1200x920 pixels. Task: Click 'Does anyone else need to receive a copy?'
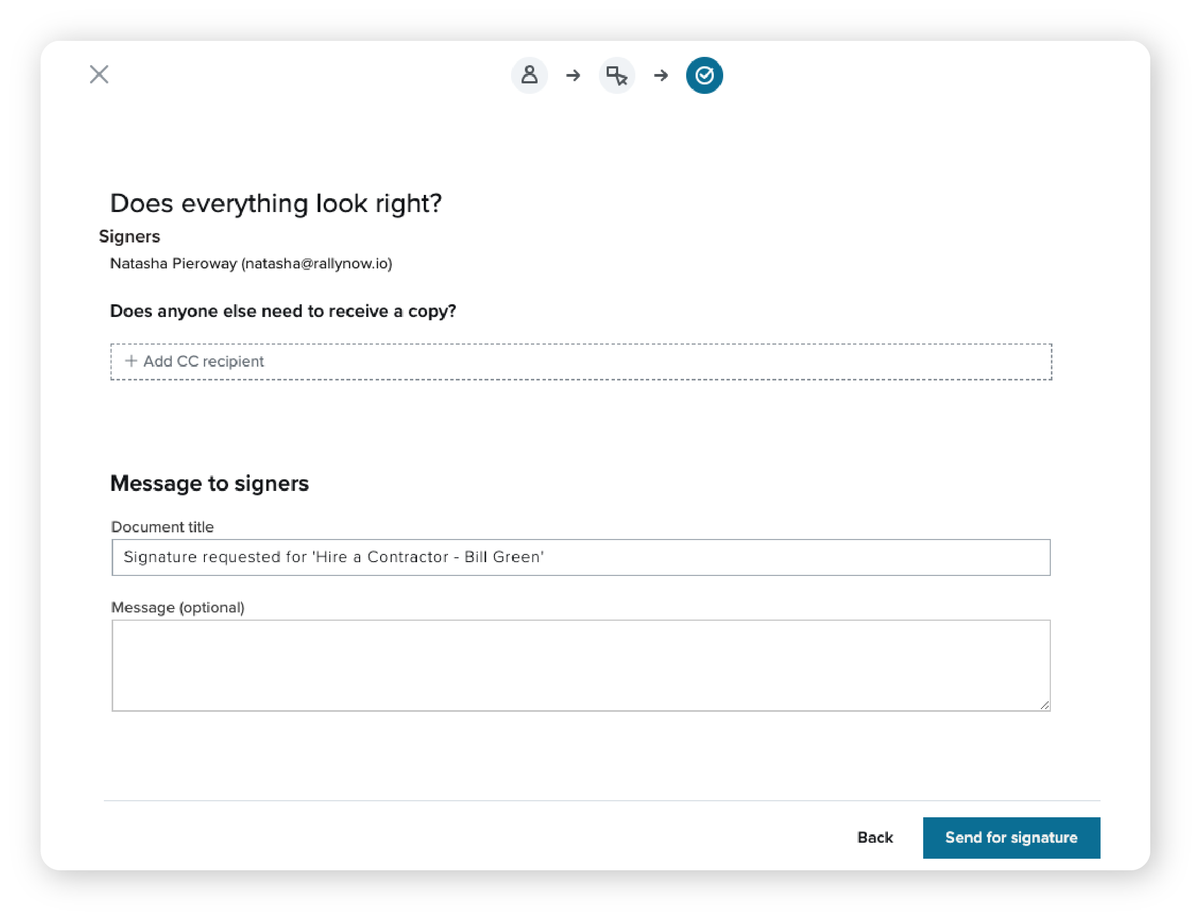point(283,311)
